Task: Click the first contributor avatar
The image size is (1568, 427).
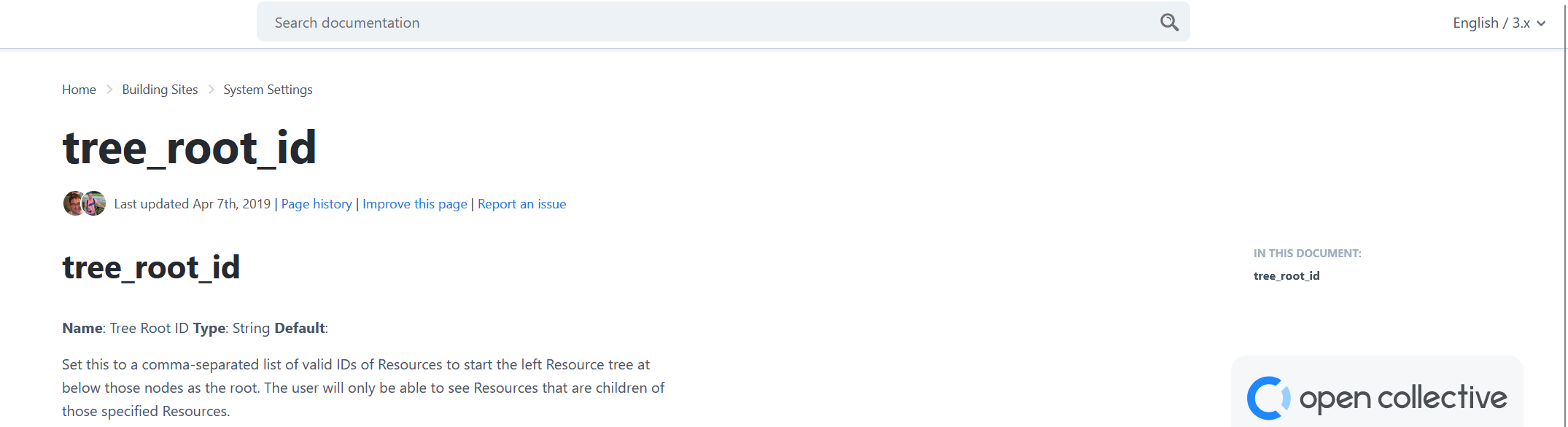Action: (74, 203)
